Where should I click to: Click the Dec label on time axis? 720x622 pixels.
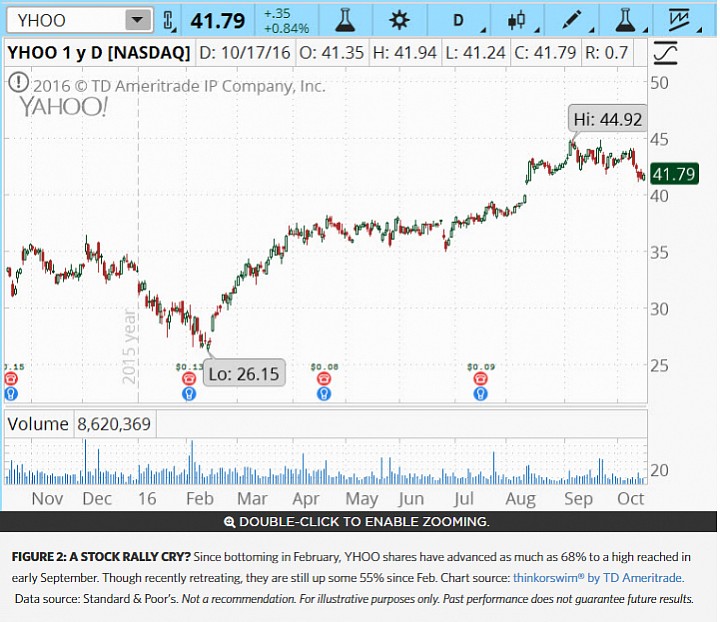[97, 499]
